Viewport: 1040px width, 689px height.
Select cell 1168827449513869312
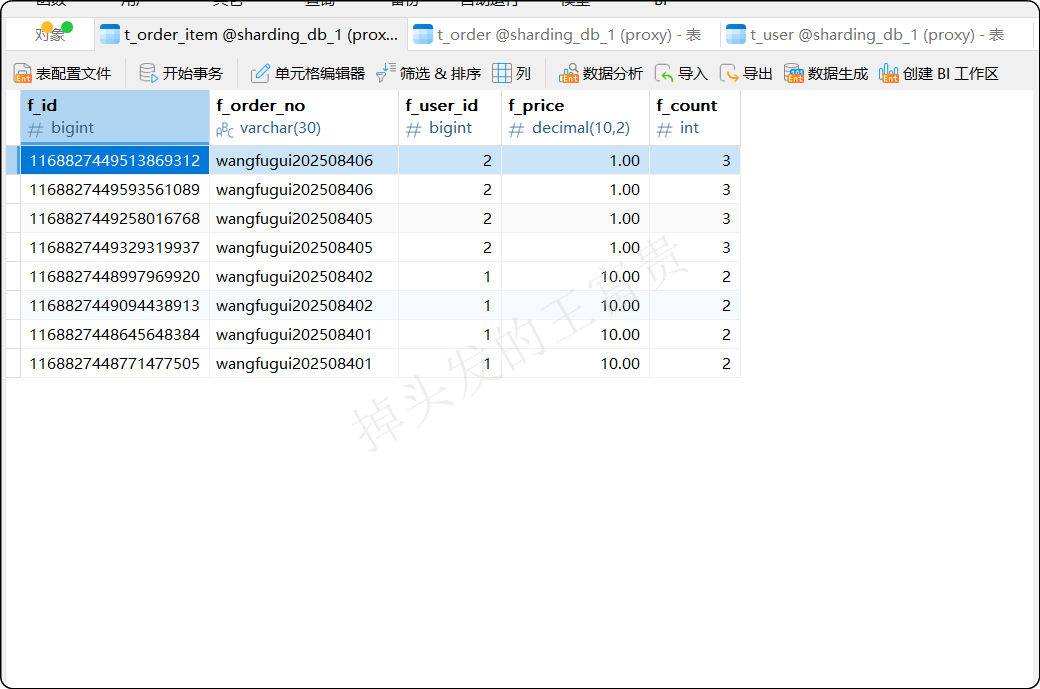(115, 160)
